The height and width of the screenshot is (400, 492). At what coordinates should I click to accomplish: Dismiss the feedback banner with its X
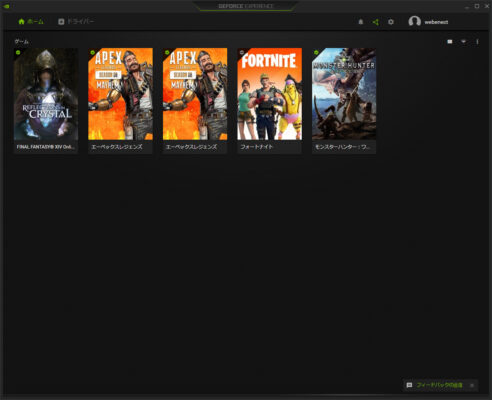pyautogui.click(x=472, y=385)
